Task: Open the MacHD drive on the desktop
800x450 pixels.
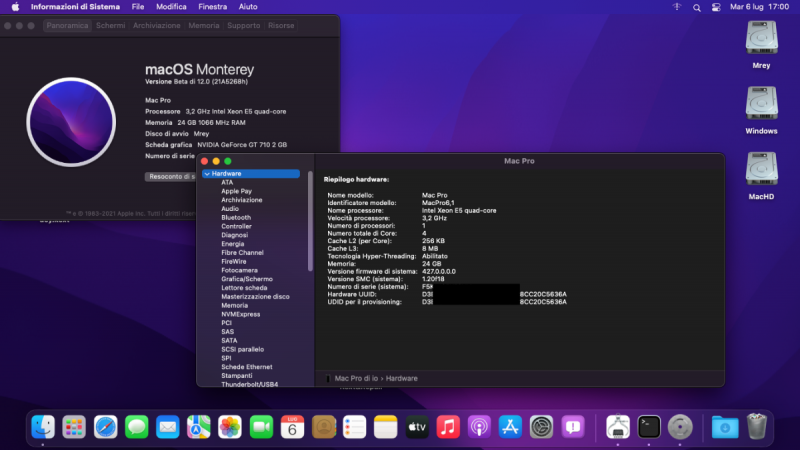Action: 761,169
